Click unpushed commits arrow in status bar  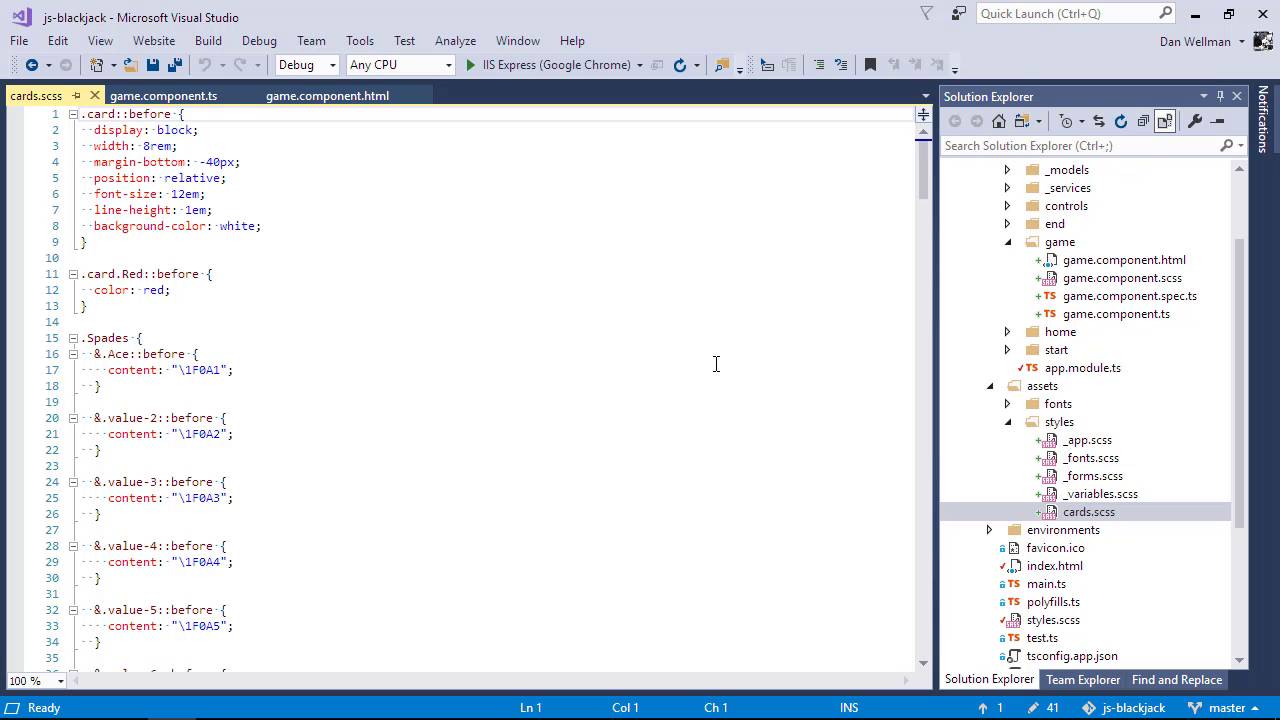pos(982,708)
